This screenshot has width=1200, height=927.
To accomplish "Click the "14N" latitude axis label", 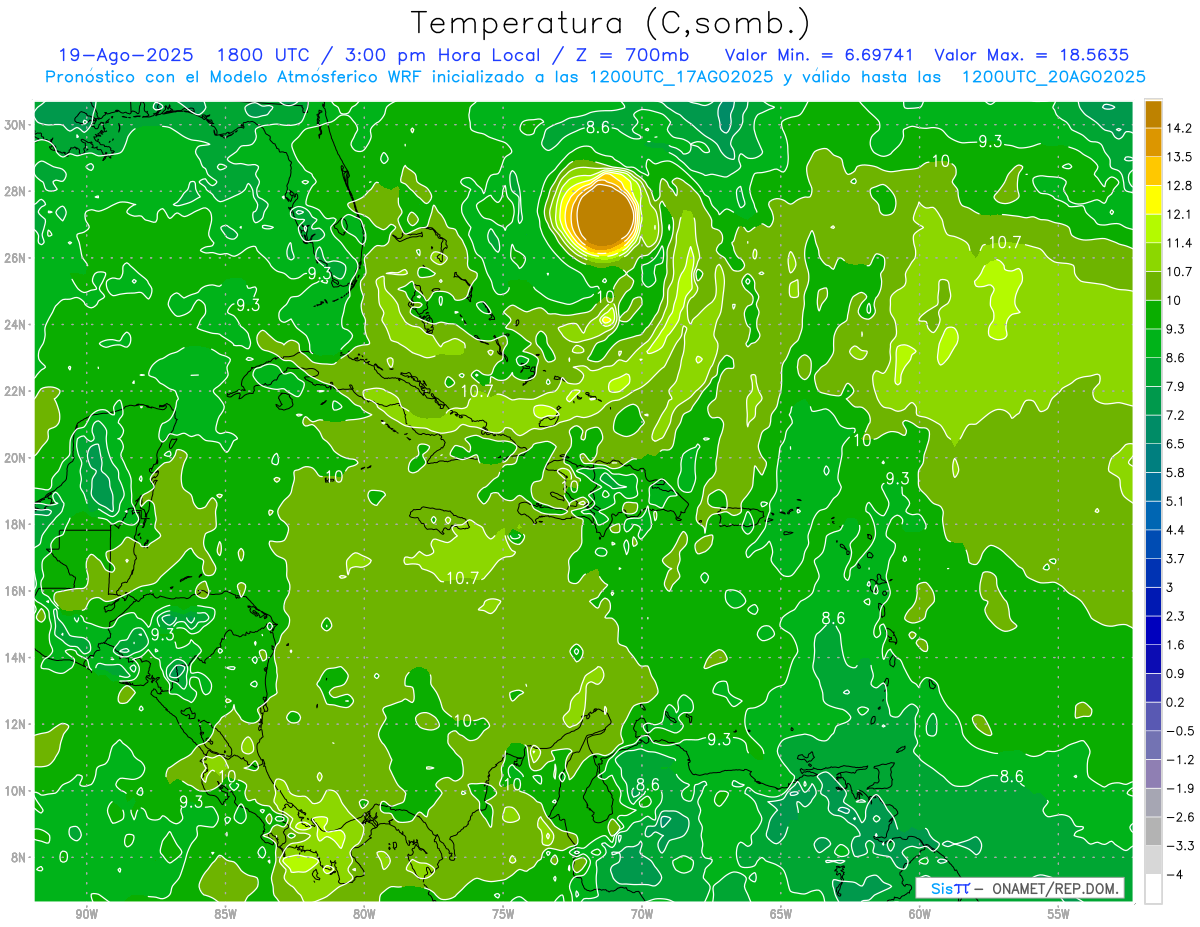I will tap(17, 658).
